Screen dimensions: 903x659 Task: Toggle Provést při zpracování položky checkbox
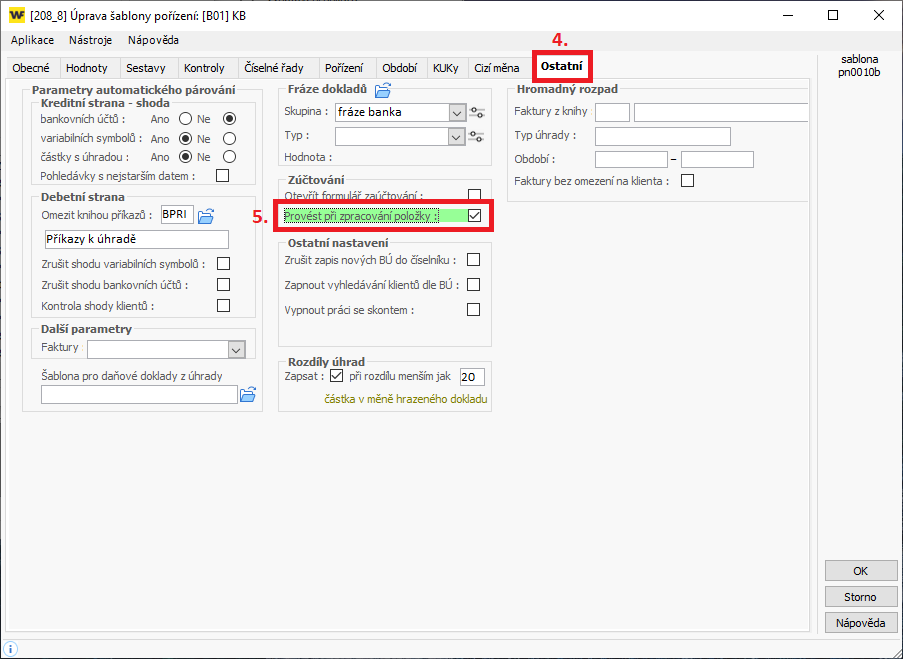475,215
